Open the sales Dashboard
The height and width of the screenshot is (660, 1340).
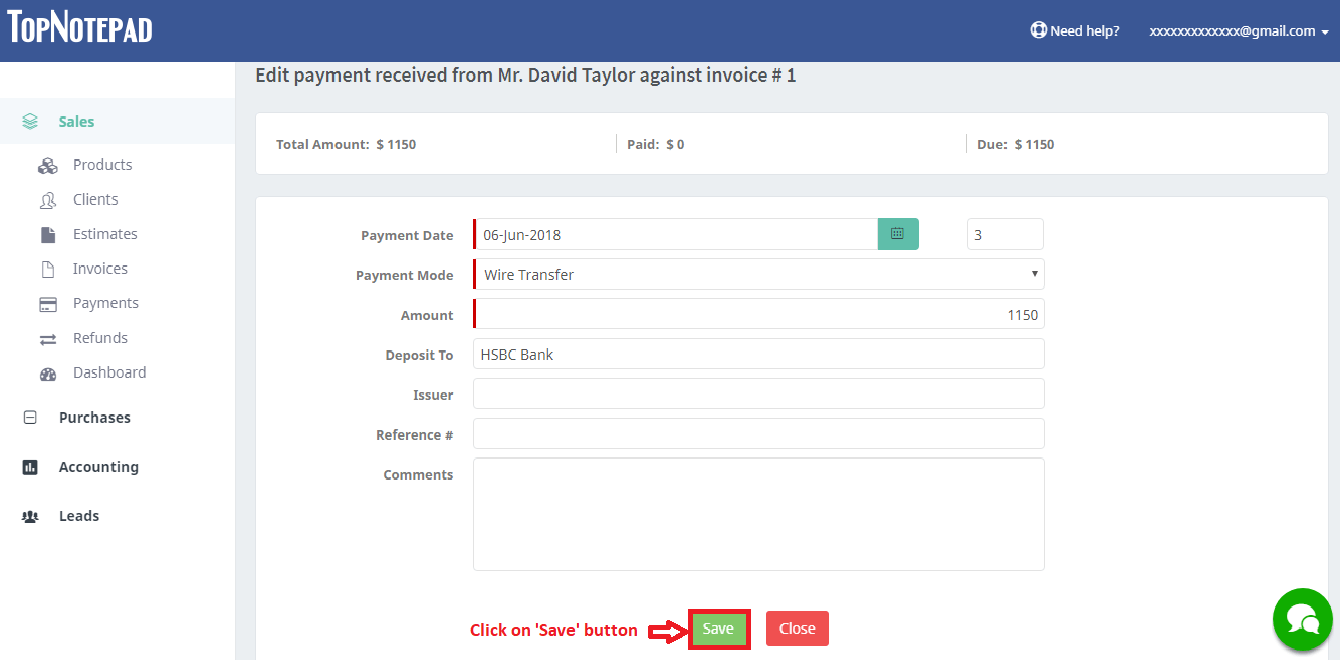pyautogui.click(x=109, y=373)
